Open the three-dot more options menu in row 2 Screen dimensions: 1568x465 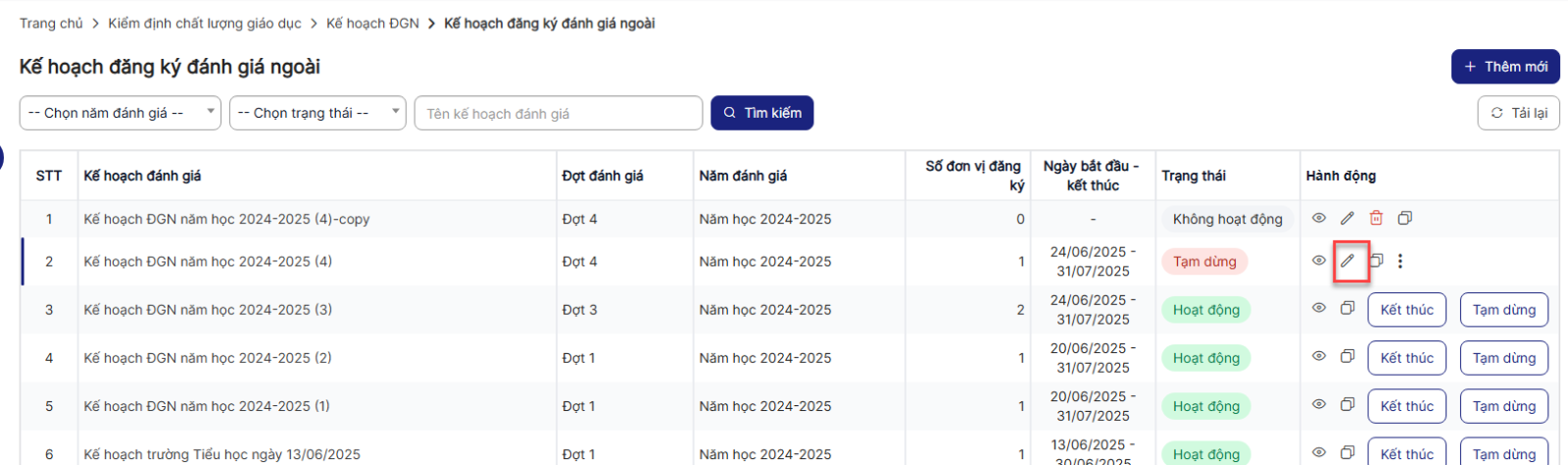pos(1400,261)
